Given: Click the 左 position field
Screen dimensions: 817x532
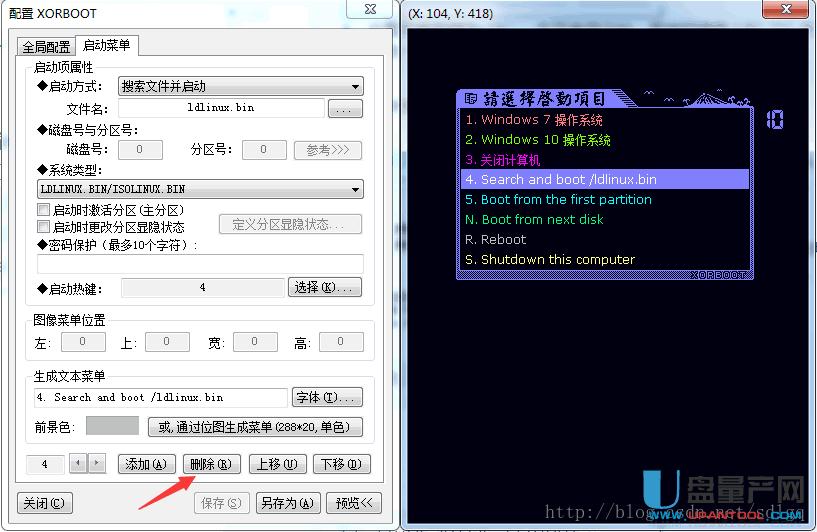Looking at the screenshot, I should tap(83, 342).
